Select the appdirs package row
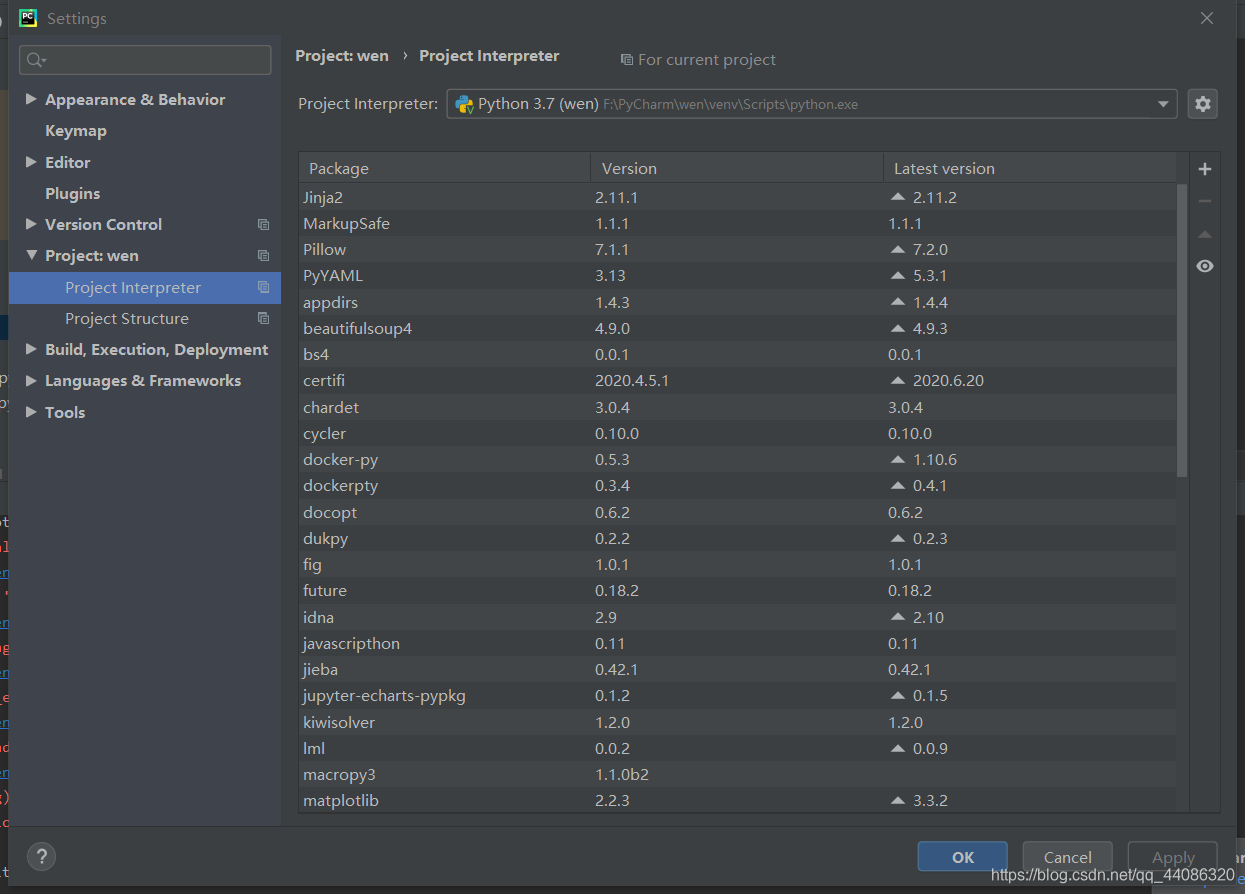Screen dimensions: 1245x894 coord(738,302)
